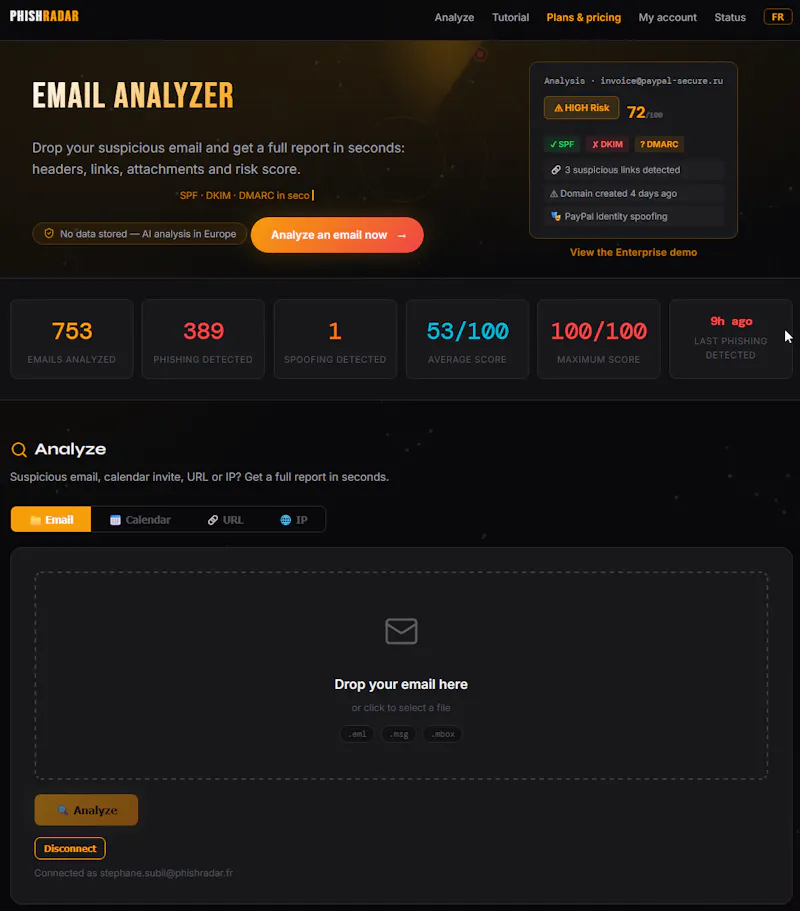Switch language with the FR toggle
The height and width of the screenshot is (911, 800).
pos(777,17)
